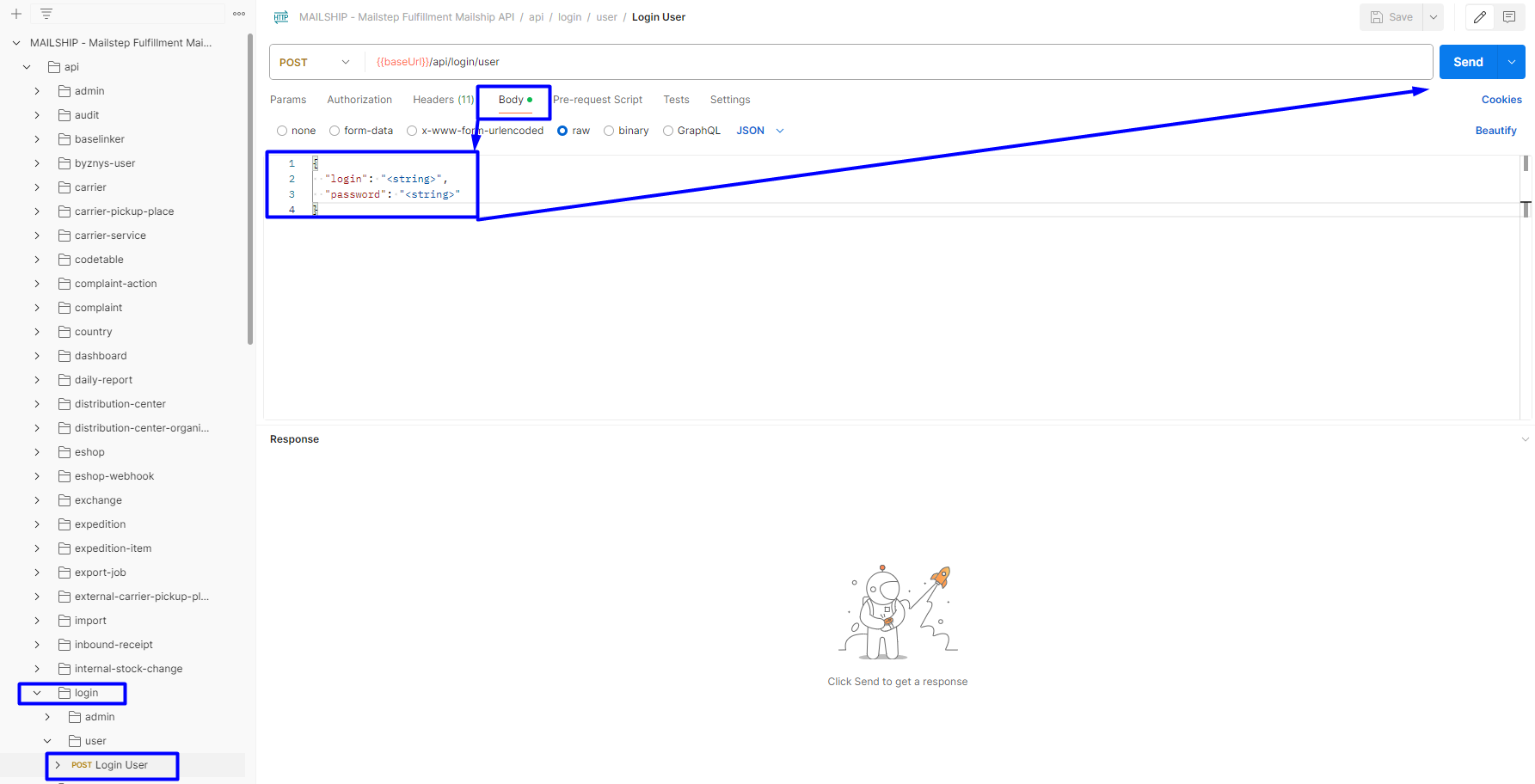
Task: Open the JSON format dropdown
Action: 760,131
